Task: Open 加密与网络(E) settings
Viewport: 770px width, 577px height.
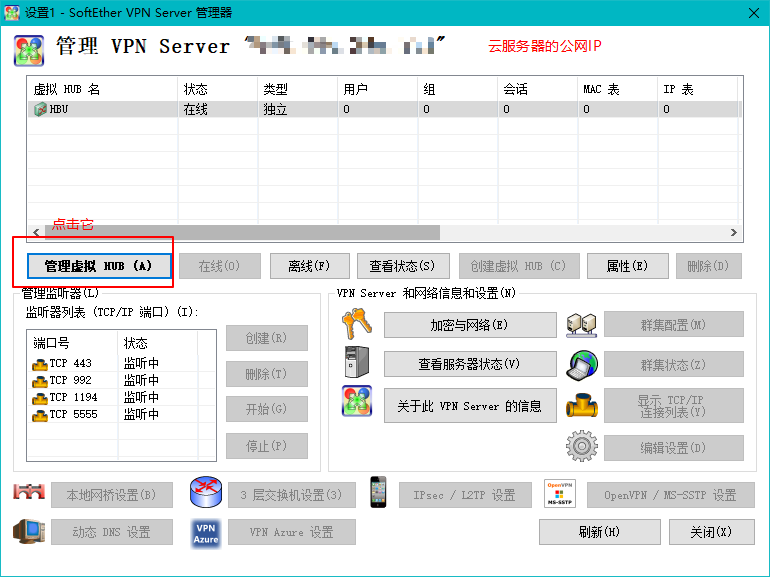Action: [470, 325]
